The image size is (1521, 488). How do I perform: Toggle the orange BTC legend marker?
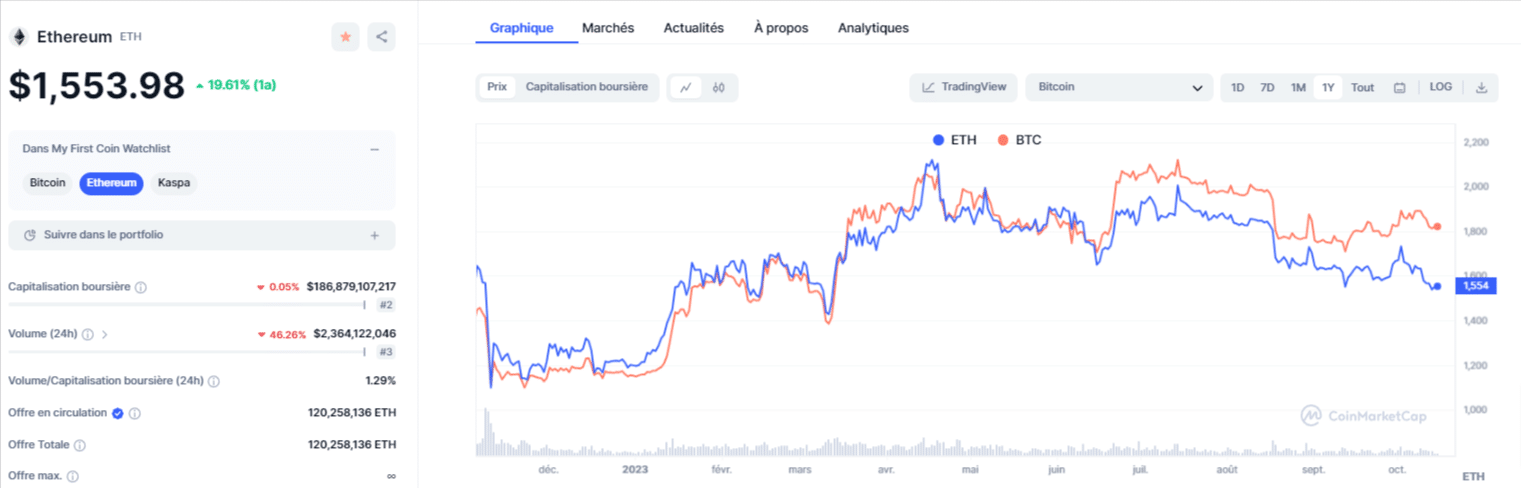(x=1004, y=140)
